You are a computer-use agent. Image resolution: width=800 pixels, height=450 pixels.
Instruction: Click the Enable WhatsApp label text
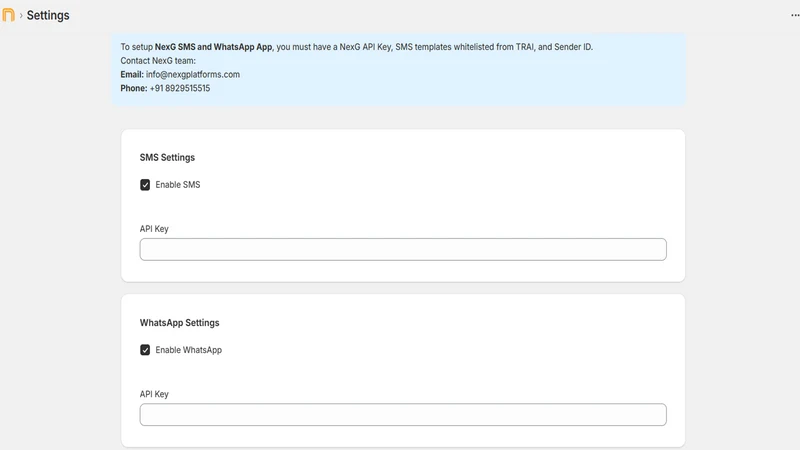click(188, 350)
